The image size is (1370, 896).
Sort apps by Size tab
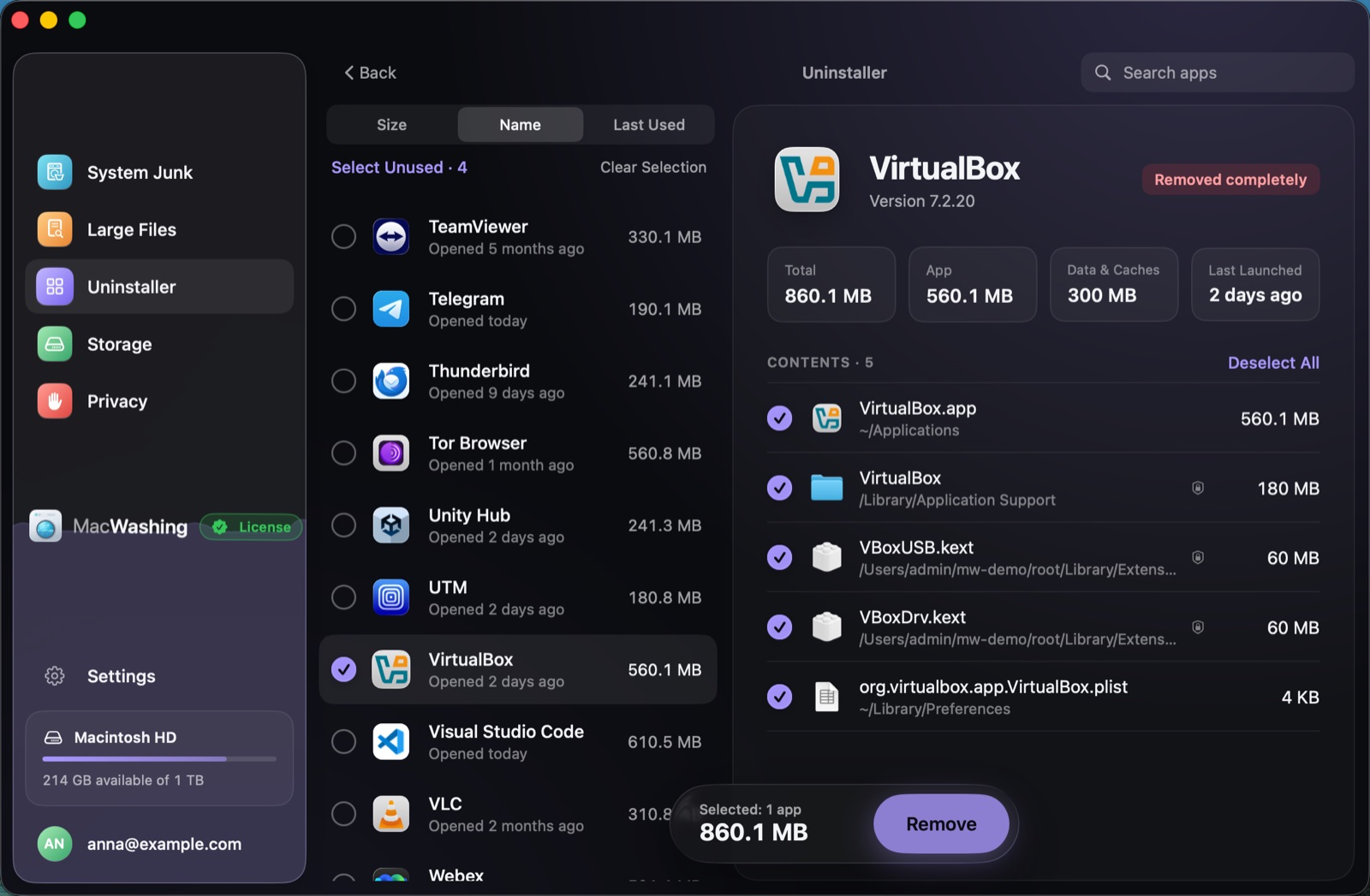[x=391, y=125]
